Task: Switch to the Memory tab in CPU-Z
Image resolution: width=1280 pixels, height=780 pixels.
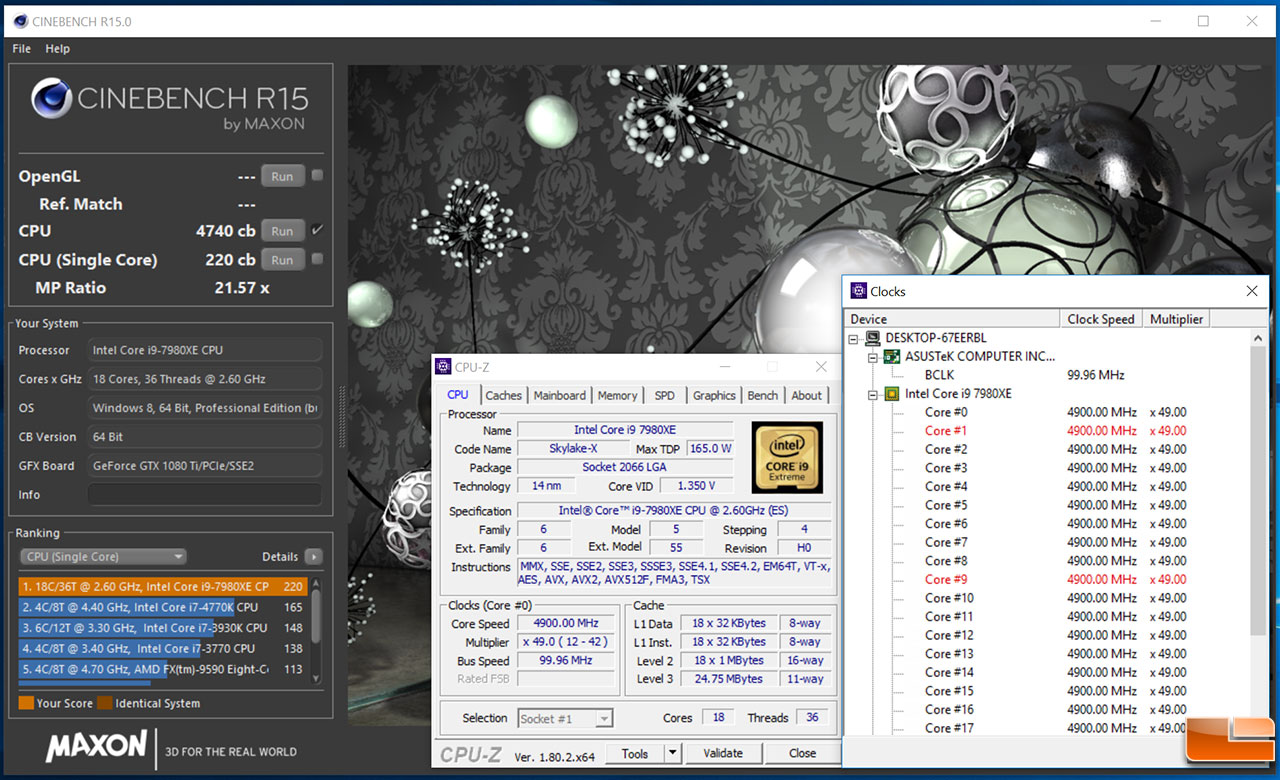Action: 618,395
